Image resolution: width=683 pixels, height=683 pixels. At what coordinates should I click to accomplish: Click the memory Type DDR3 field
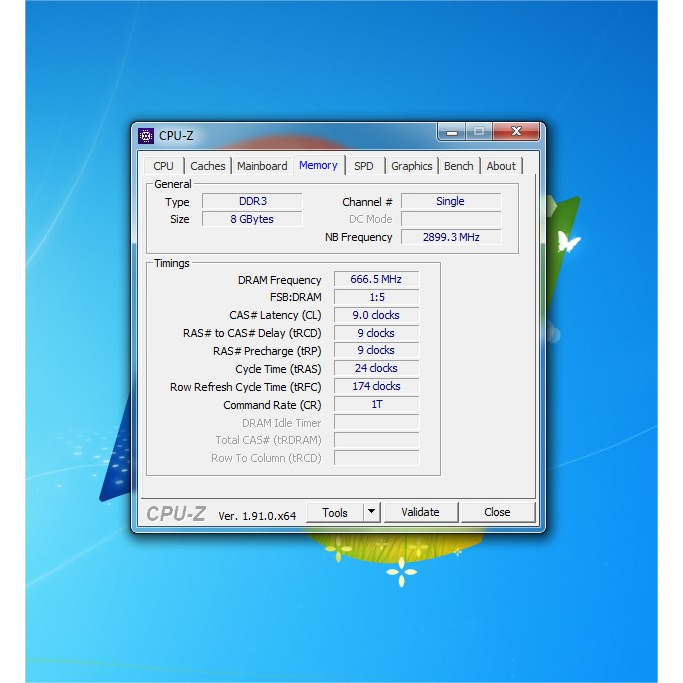pos(252,201)
